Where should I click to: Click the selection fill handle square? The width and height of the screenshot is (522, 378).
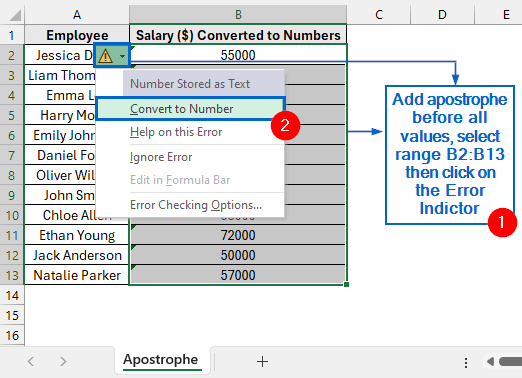pos(347,284)
